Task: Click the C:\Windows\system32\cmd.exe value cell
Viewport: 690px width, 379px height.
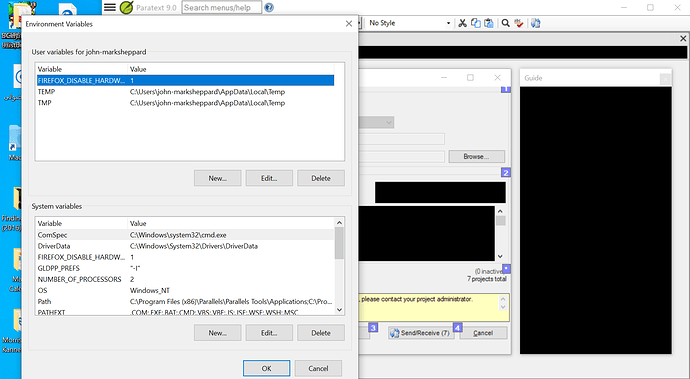Action: (178, 235)
